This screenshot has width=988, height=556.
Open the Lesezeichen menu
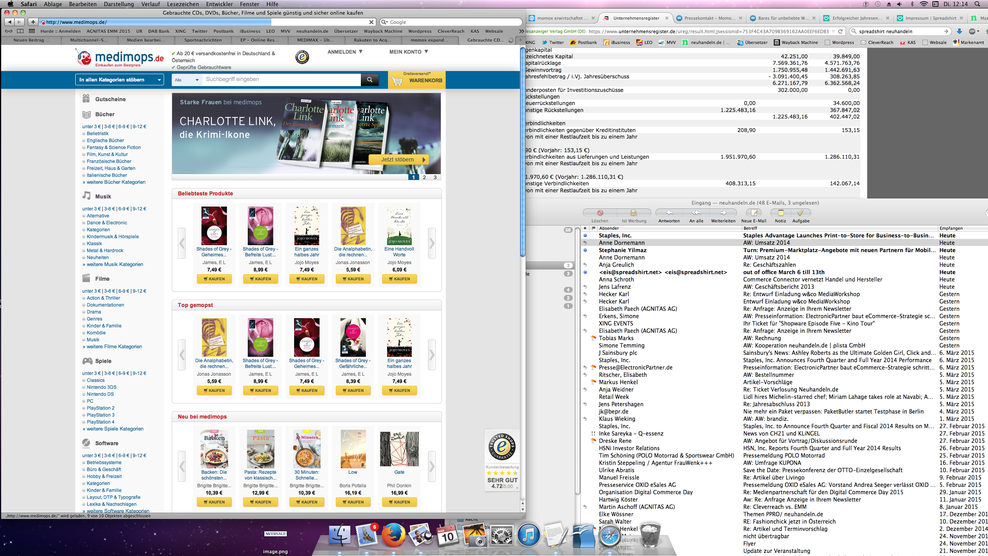point(182,4)
